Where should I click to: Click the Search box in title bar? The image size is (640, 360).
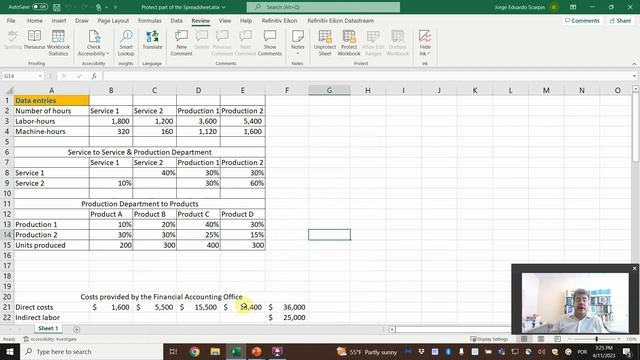pos(323,7)
